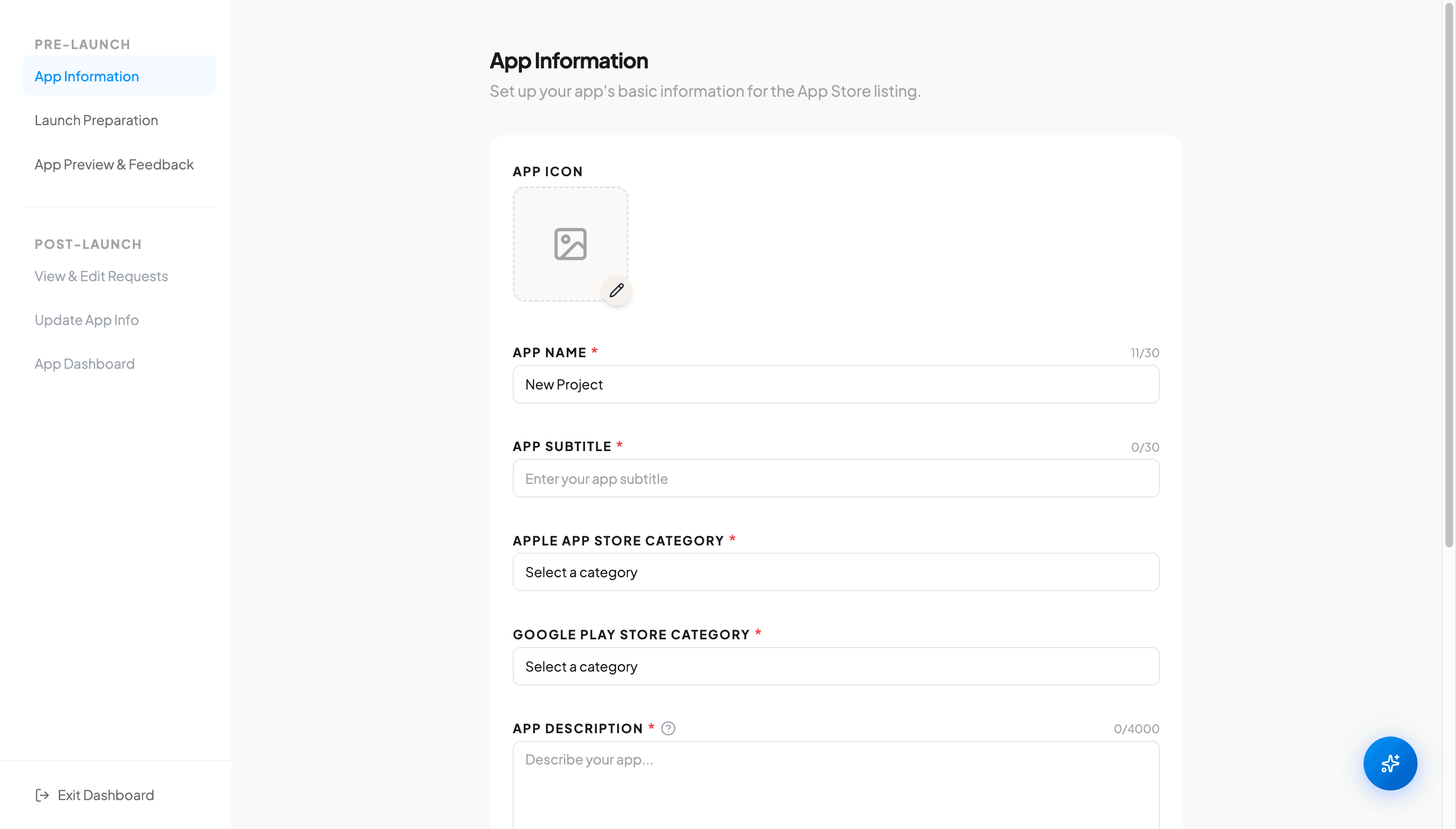Click Exit Dashboard link
Image resolution: width=1456 pixels, height=829 pixels.
click(106, 795)
